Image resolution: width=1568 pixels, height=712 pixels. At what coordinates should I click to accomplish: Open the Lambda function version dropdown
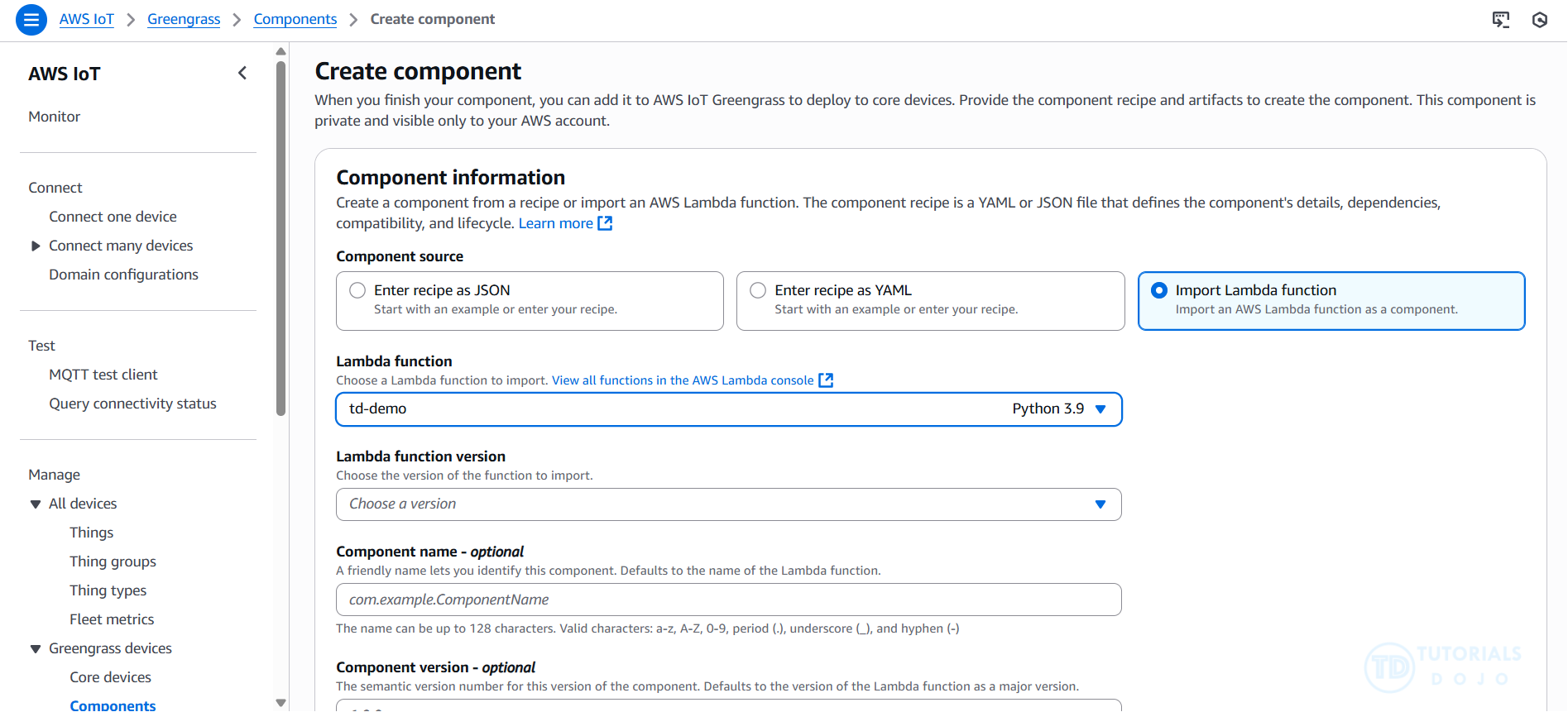[728, 504]
